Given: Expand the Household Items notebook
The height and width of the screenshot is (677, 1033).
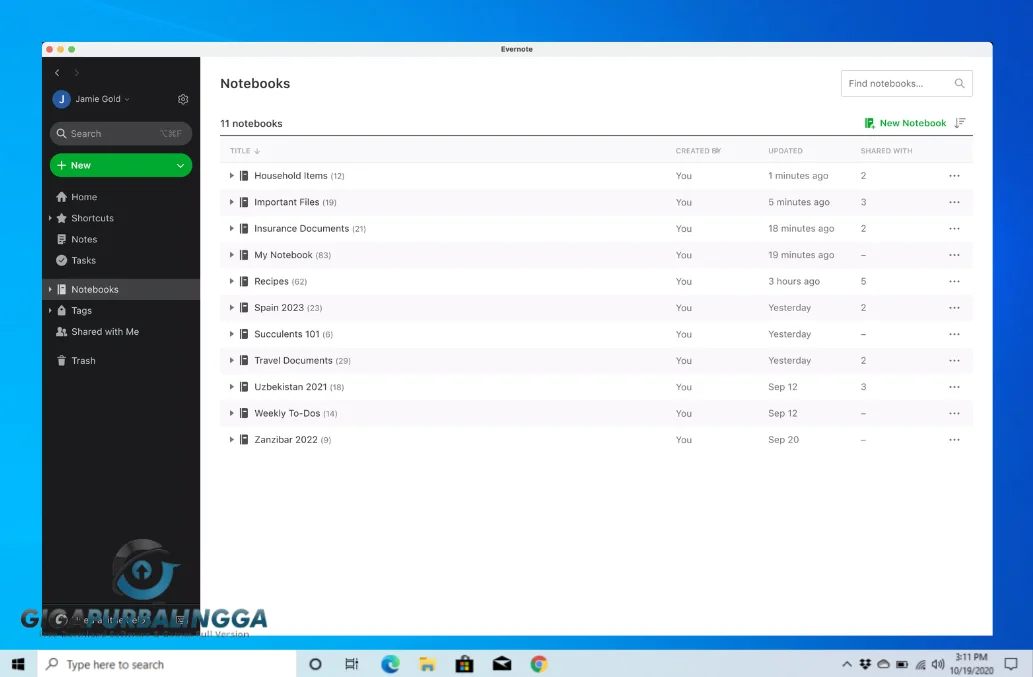Looking at the screenshot, I should click(231, 175).
